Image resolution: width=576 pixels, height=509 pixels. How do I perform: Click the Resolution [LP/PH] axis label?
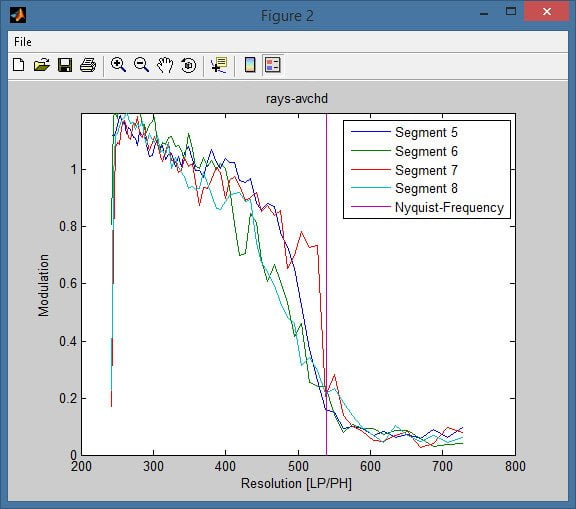tap(296, 483)
